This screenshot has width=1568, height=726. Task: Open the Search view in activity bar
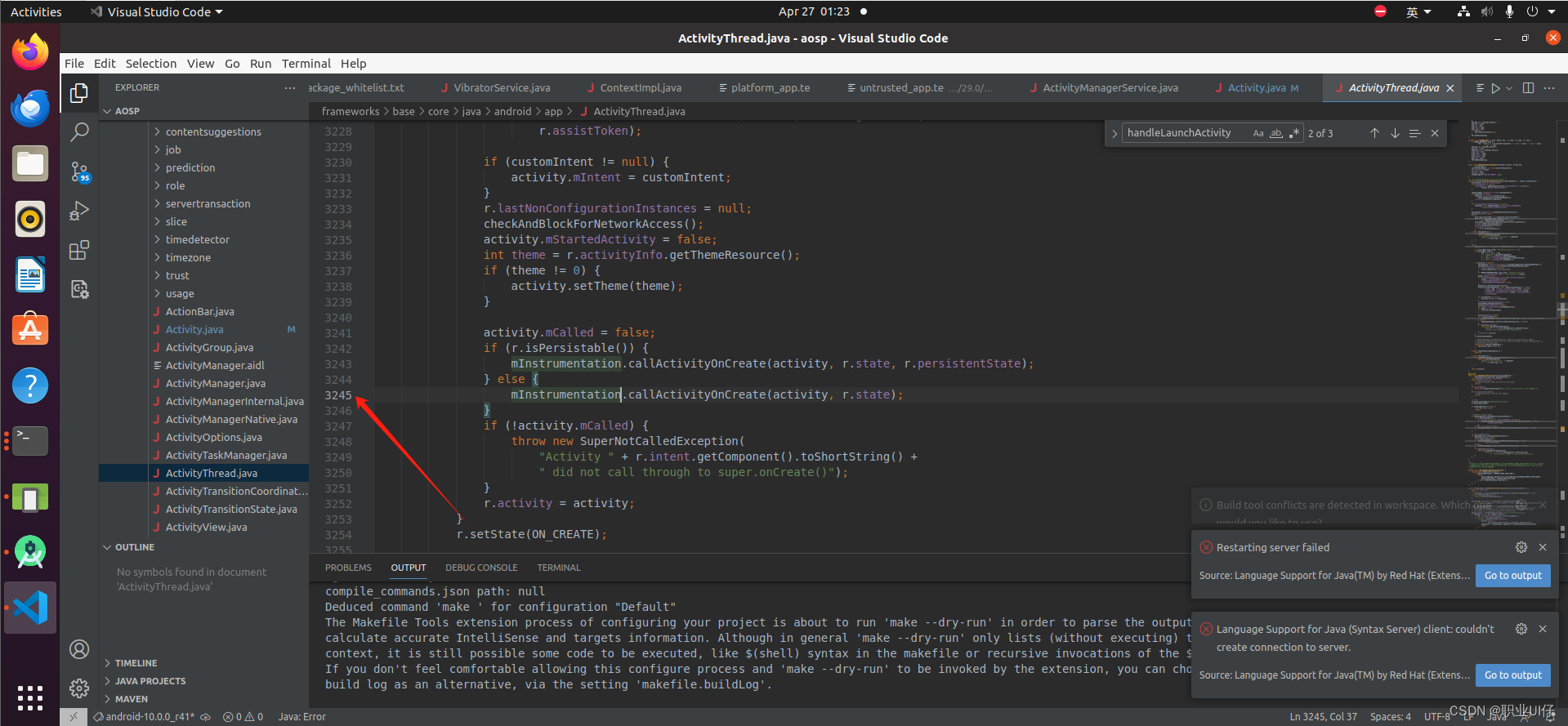[x=79, y=131]
